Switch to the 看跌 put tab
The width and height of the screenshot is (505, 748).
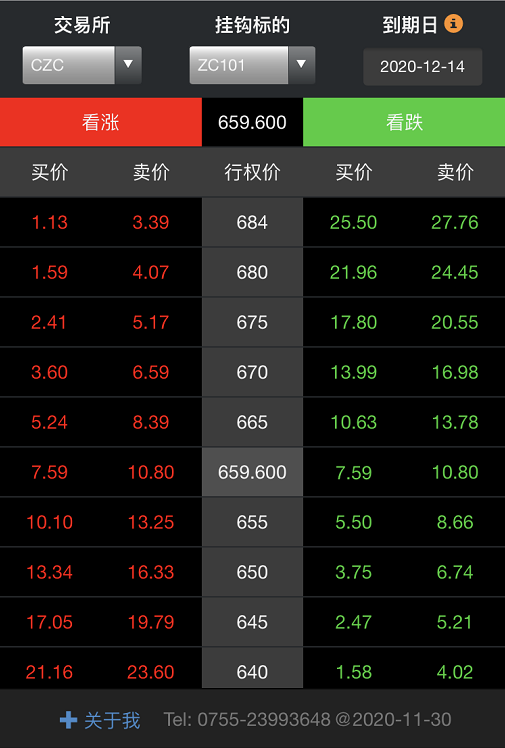pos(404,122)
